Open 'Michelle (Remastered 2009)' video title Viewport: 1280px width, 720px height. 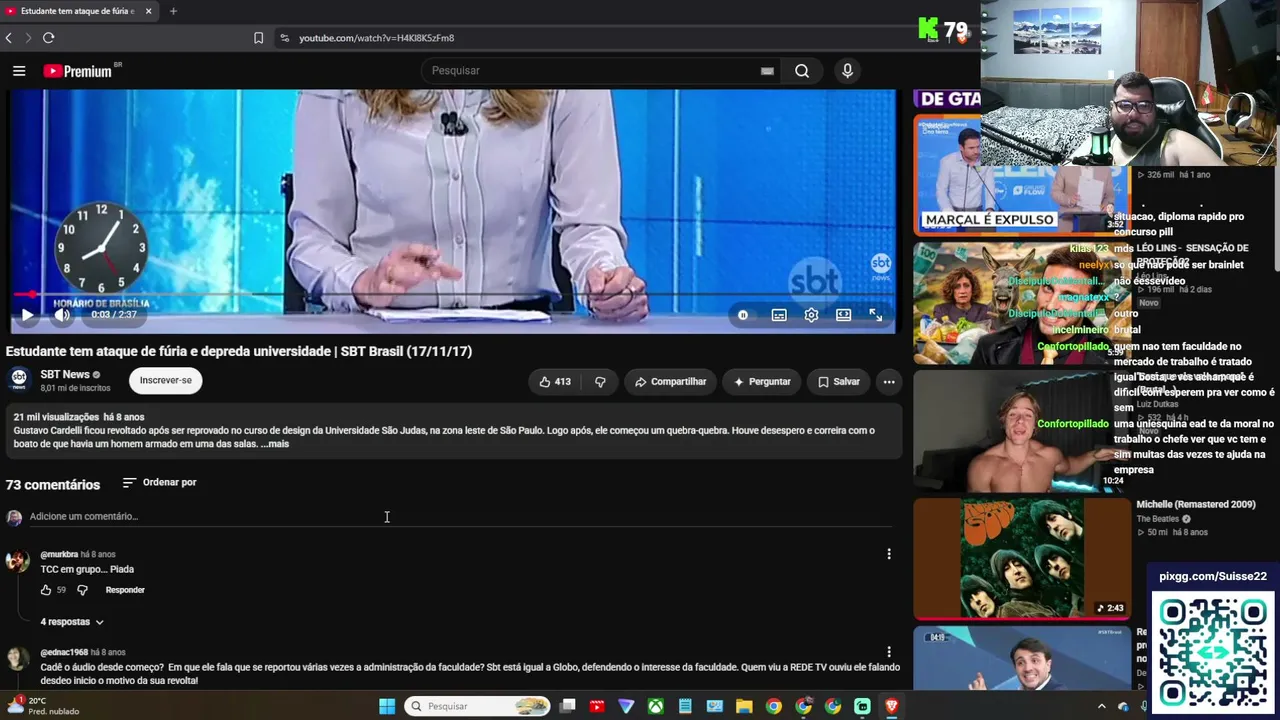click(x=1196, y=505)
